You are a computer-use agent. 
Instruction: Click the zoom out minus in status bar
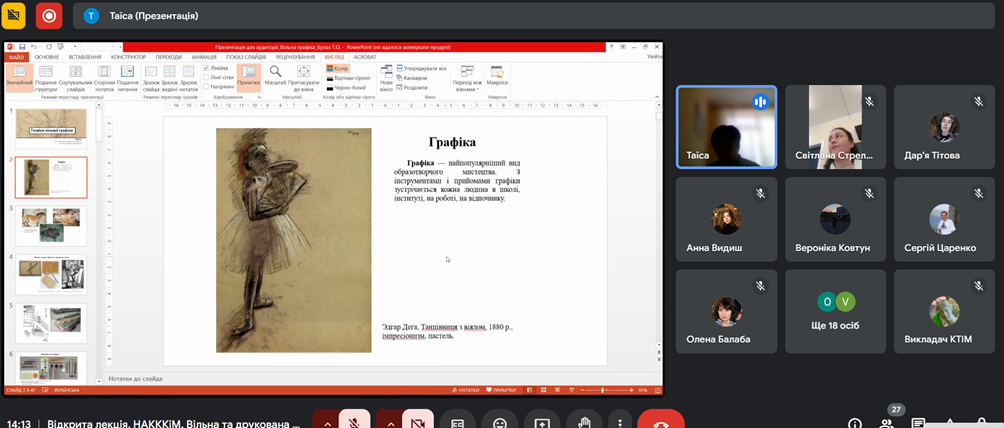582,390
